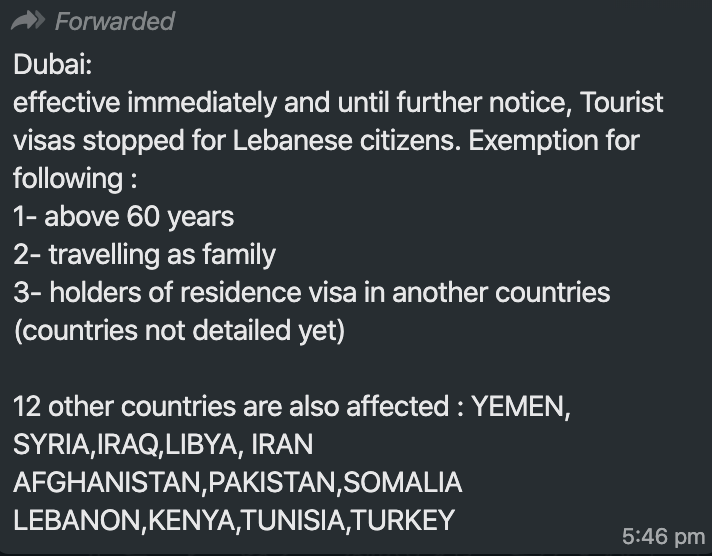Click the 'following :' line
This screenshot has height=556, width=712.
coord(75,179)
